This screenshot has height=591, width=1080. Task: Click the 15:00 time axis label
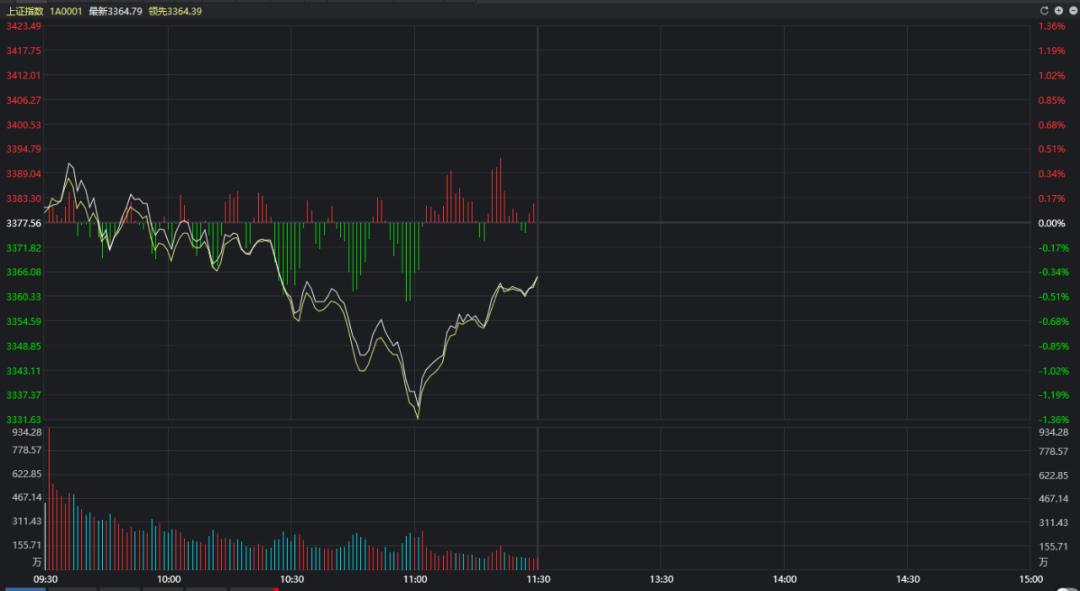point(1030,579)
